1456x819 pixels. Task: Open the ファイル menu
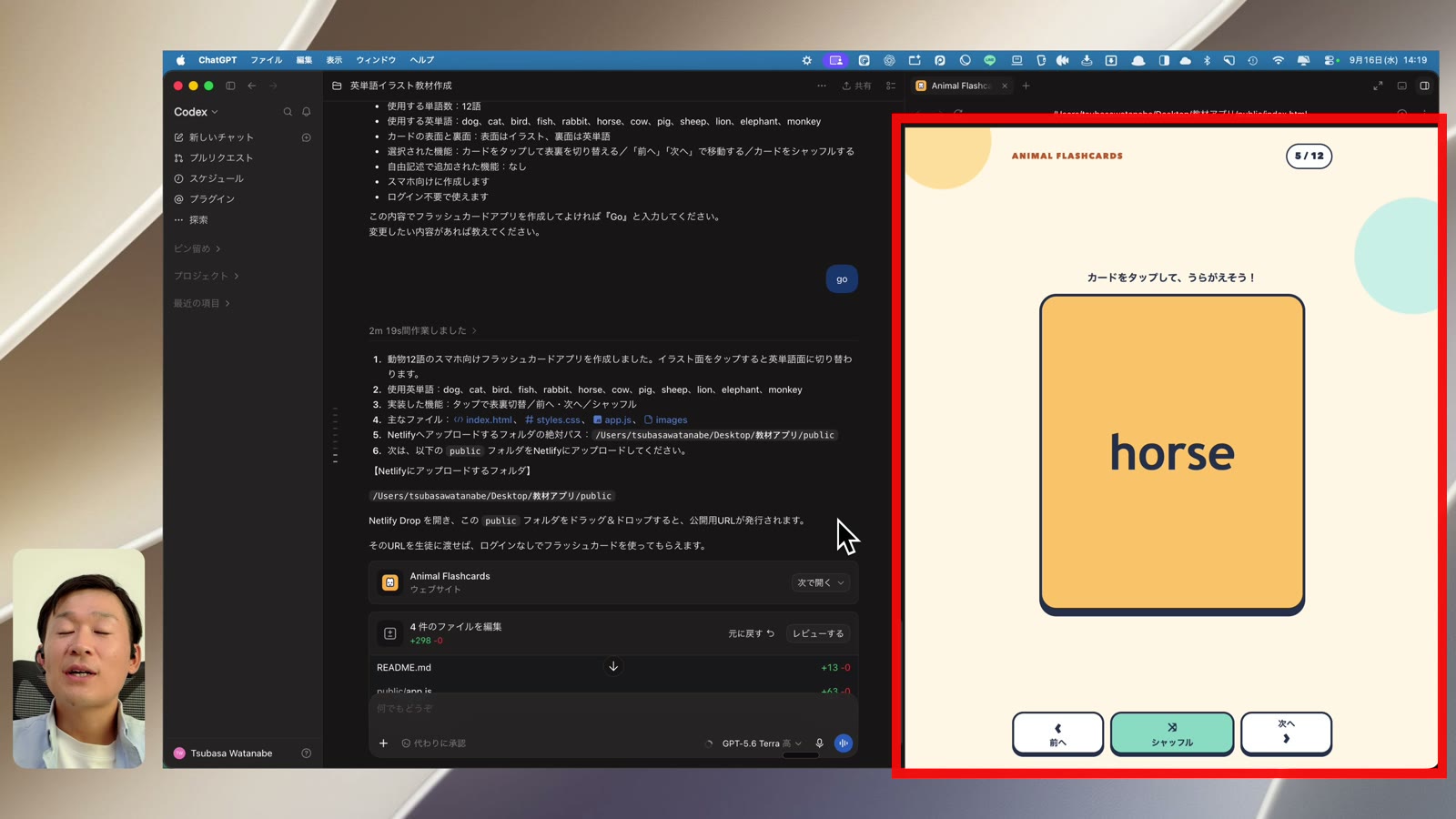pyautogui.click(x=267, y=60)
